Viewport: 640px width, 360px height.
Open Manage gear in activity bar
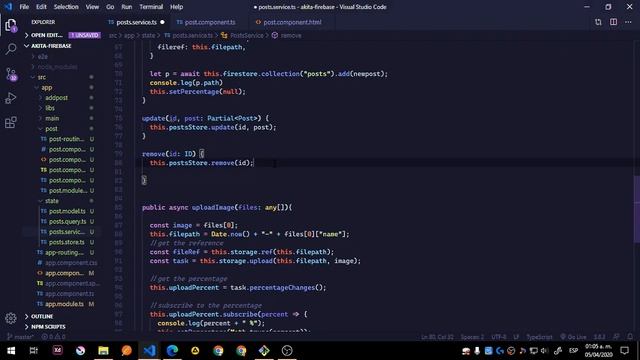point(11,318)
